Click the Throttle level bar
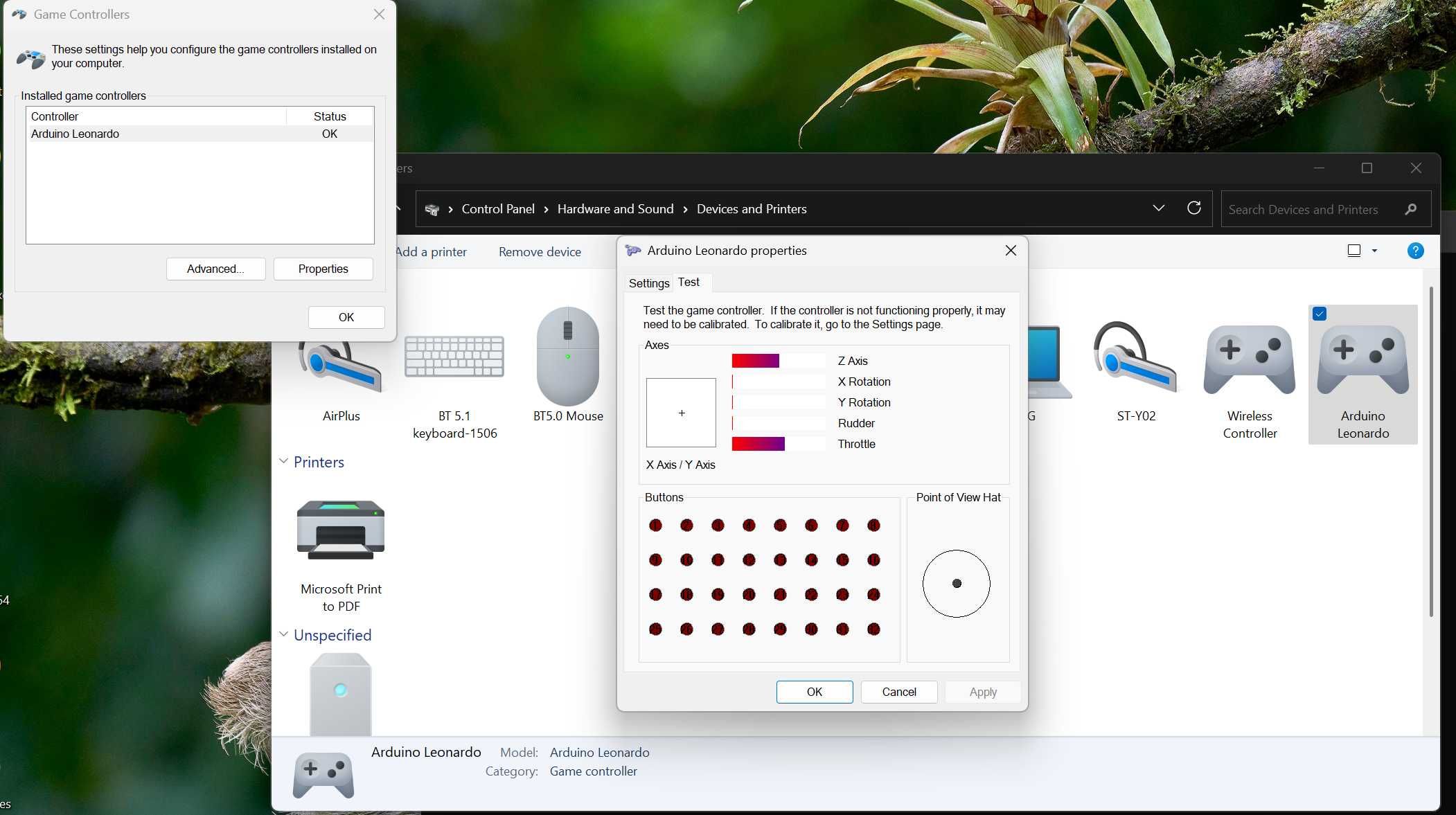The image size is (1456, 815). tap(779, 444)
